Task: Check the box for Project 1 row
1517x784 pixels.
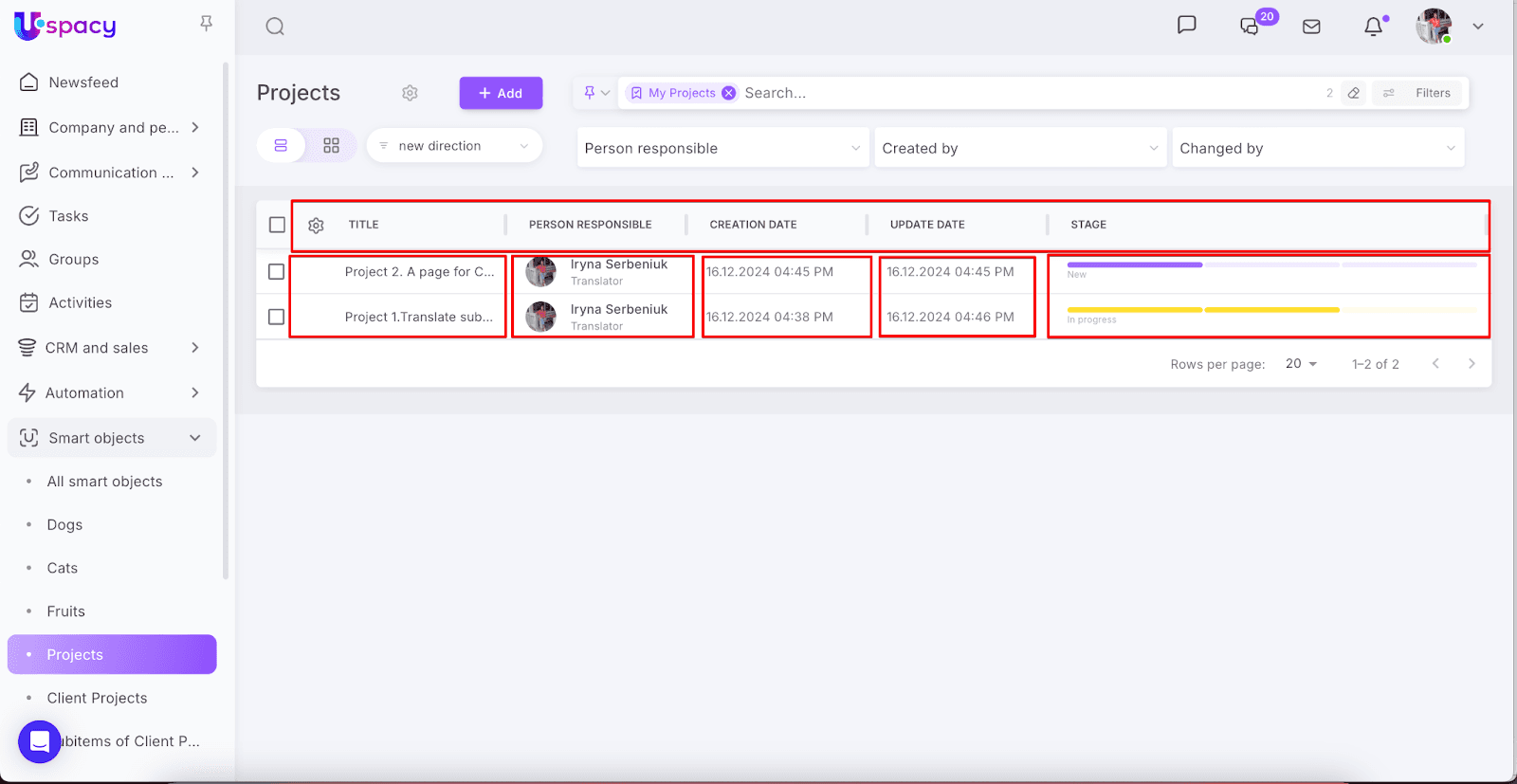Action: 276,317
